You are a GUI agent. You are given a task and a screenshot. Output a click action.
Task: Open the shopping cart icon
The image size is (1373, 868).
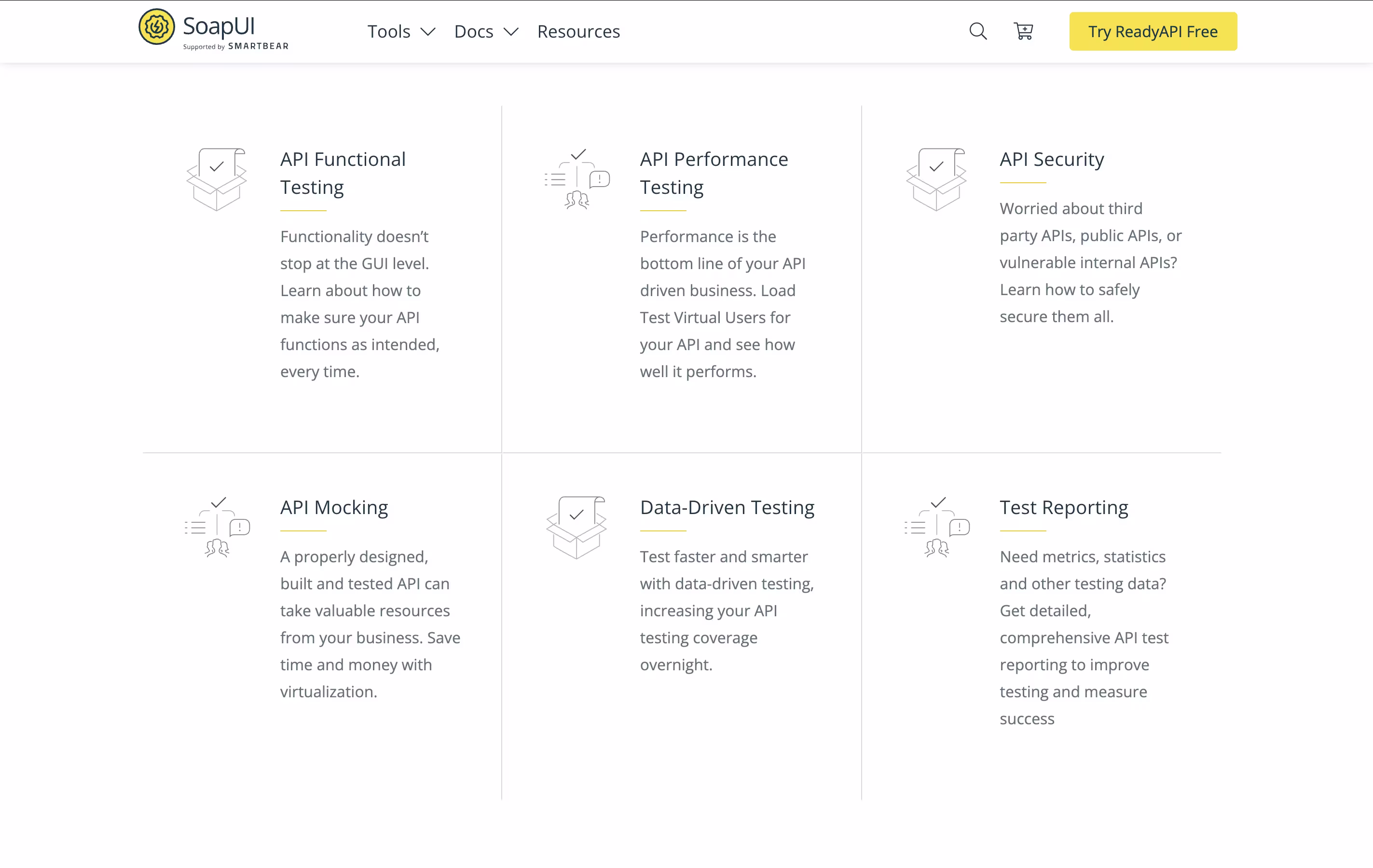tap(1023, 31)
